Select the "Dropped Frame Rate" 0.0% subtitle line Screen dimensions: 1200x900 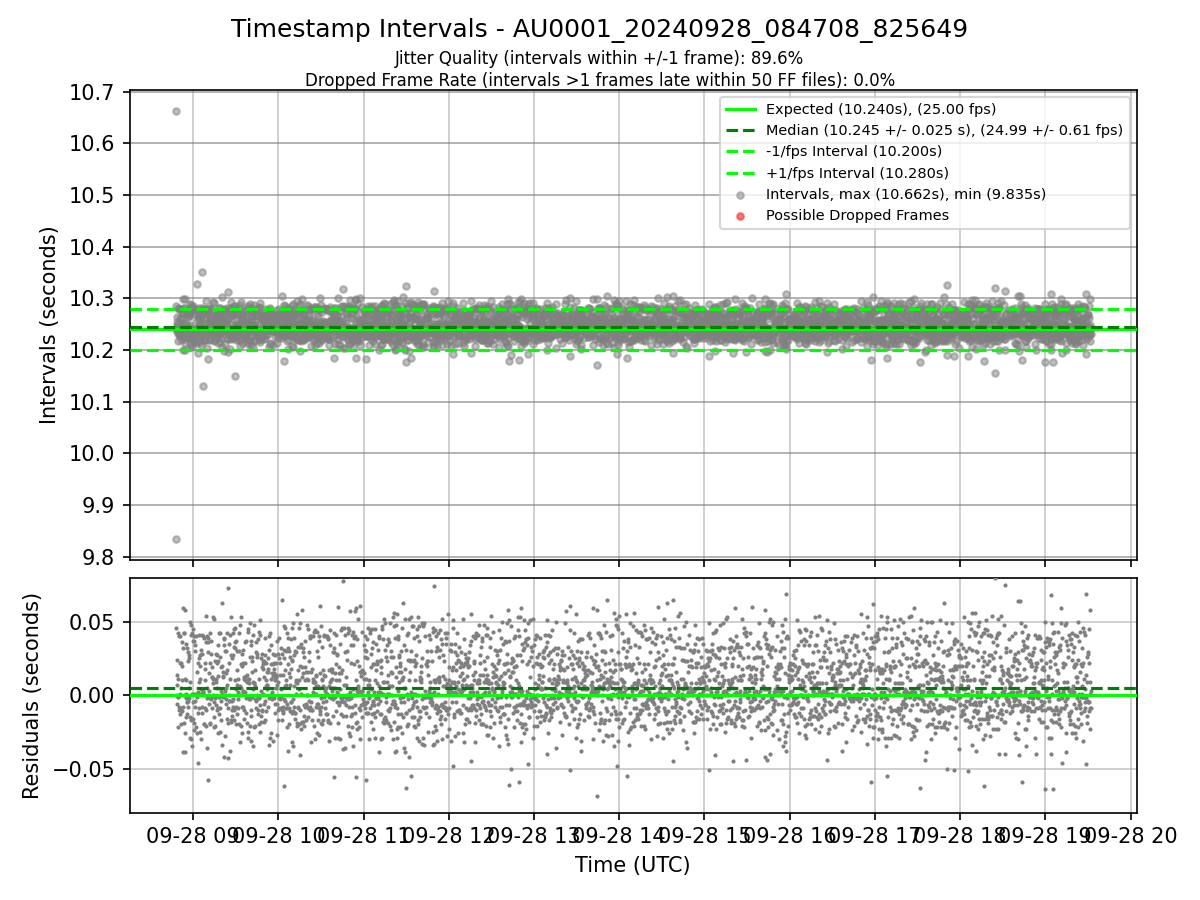point(599,80)
